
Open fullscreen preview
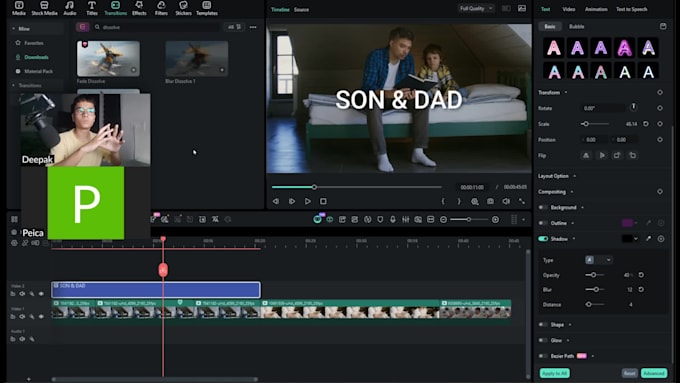click(522, 201)
